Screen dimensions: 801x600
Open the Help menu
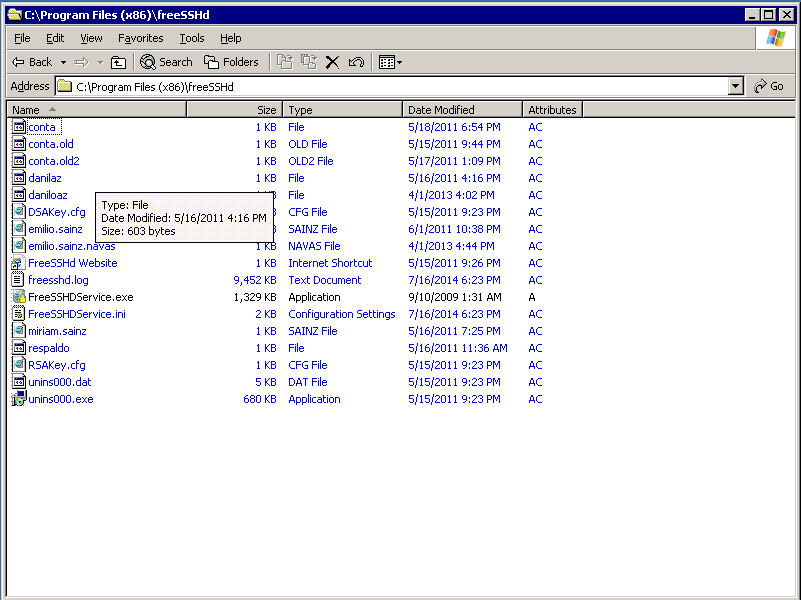tap(230, 38)
